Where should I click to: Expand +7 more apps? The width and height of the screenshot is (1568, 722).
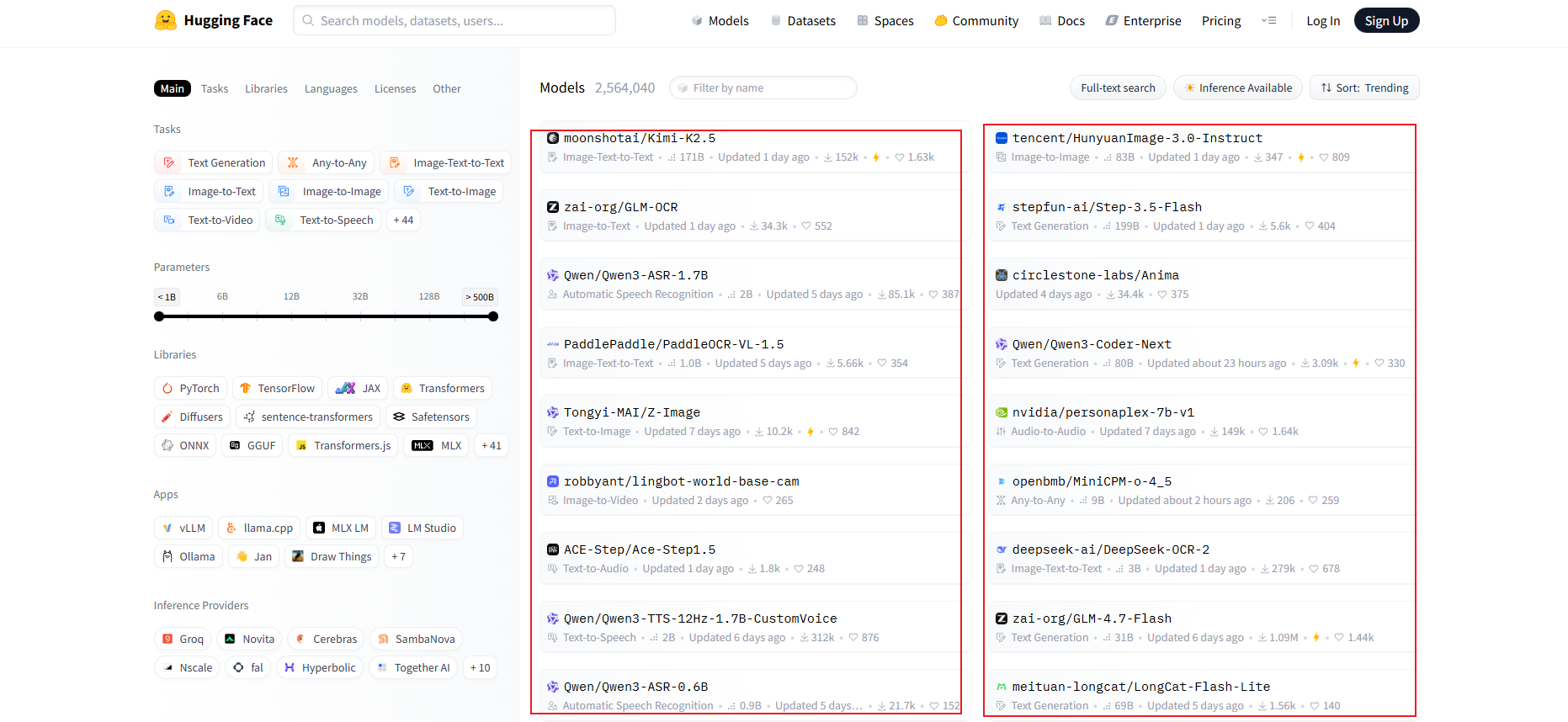[x=399, y=556]
